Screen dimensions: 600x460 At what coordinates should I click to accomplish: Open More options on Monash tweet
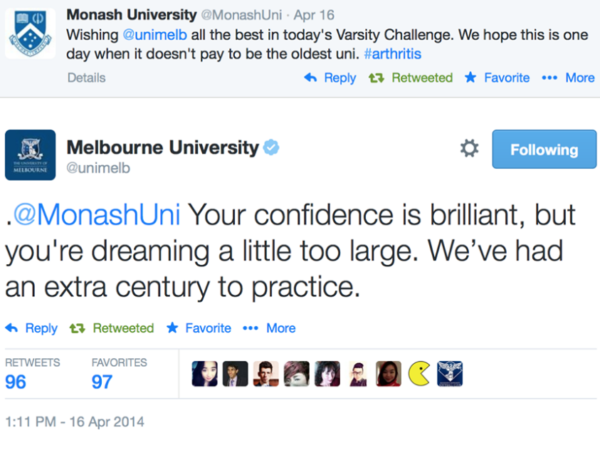click(x=566, y=77)
